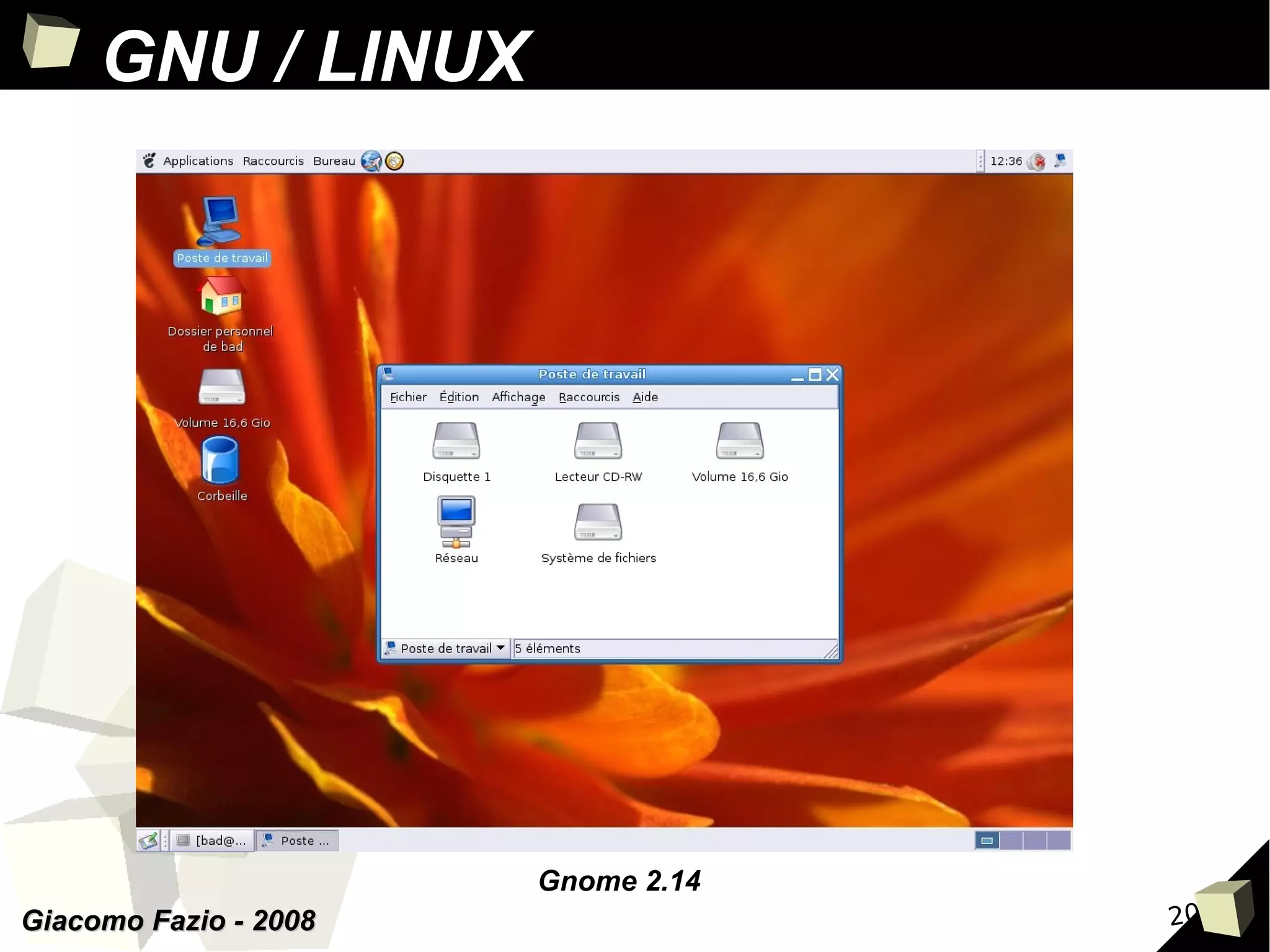Launch the web browser globe icon
1270x952 pixels.
point(371,161)
